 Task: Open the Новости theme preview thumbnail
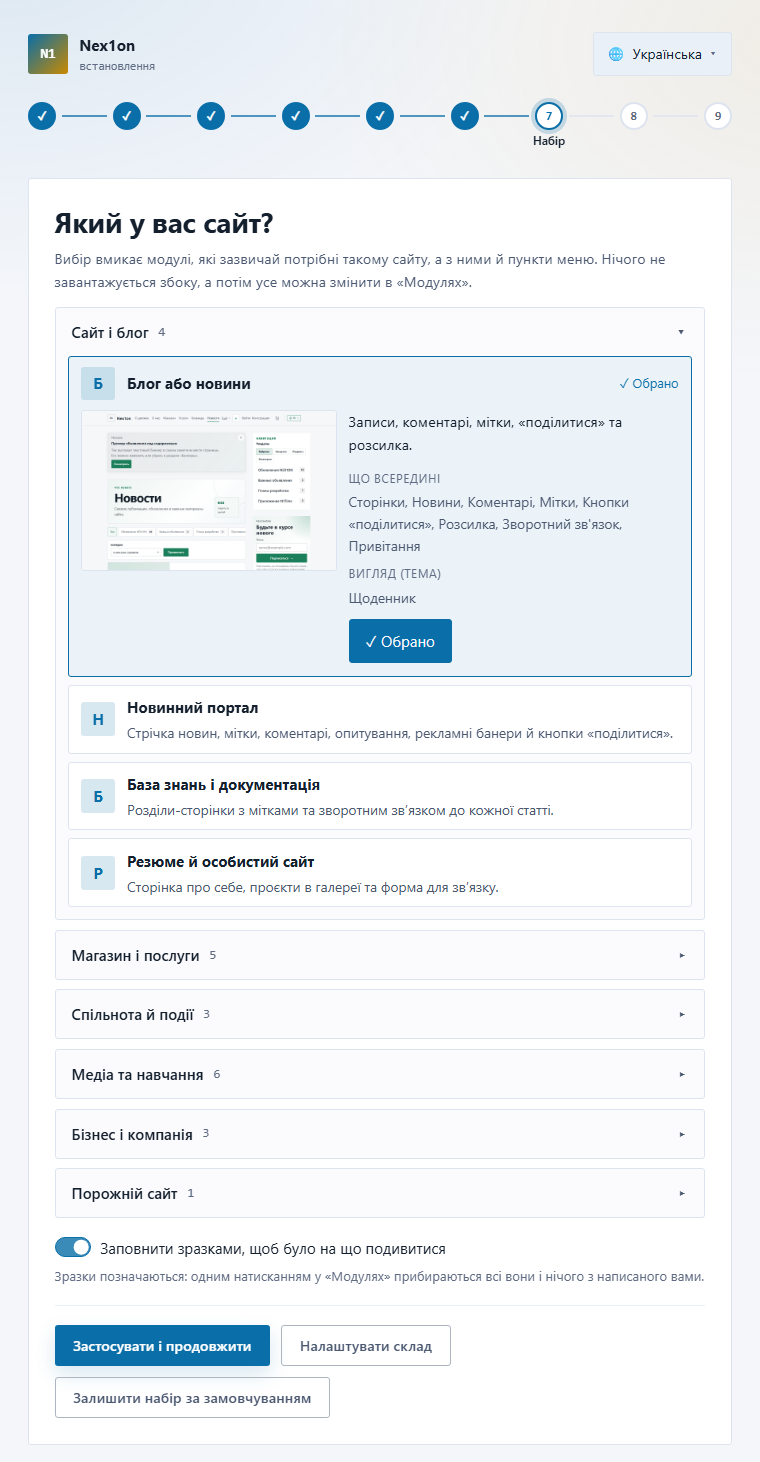[209, 490]
